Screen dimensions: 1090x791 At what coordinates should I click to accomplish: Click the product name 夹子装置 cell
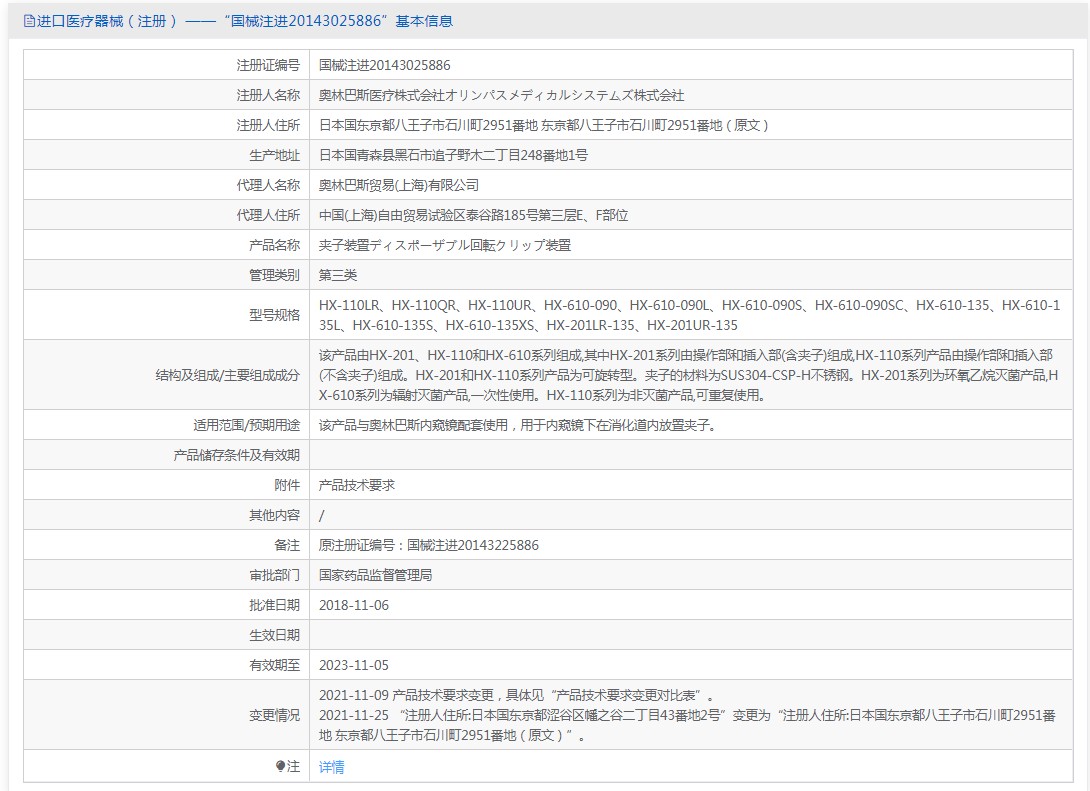tap(444, 245)
